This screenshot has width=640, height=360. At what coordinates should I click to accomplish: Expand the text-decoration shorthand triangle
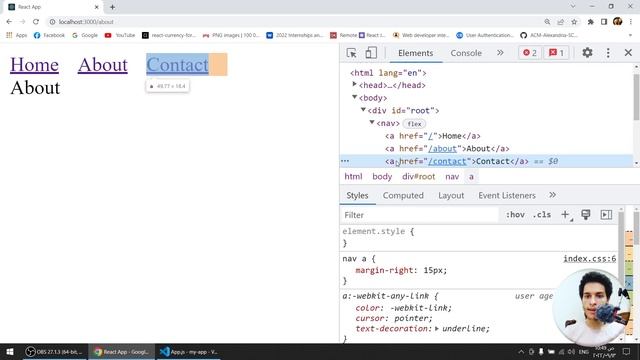437,329
